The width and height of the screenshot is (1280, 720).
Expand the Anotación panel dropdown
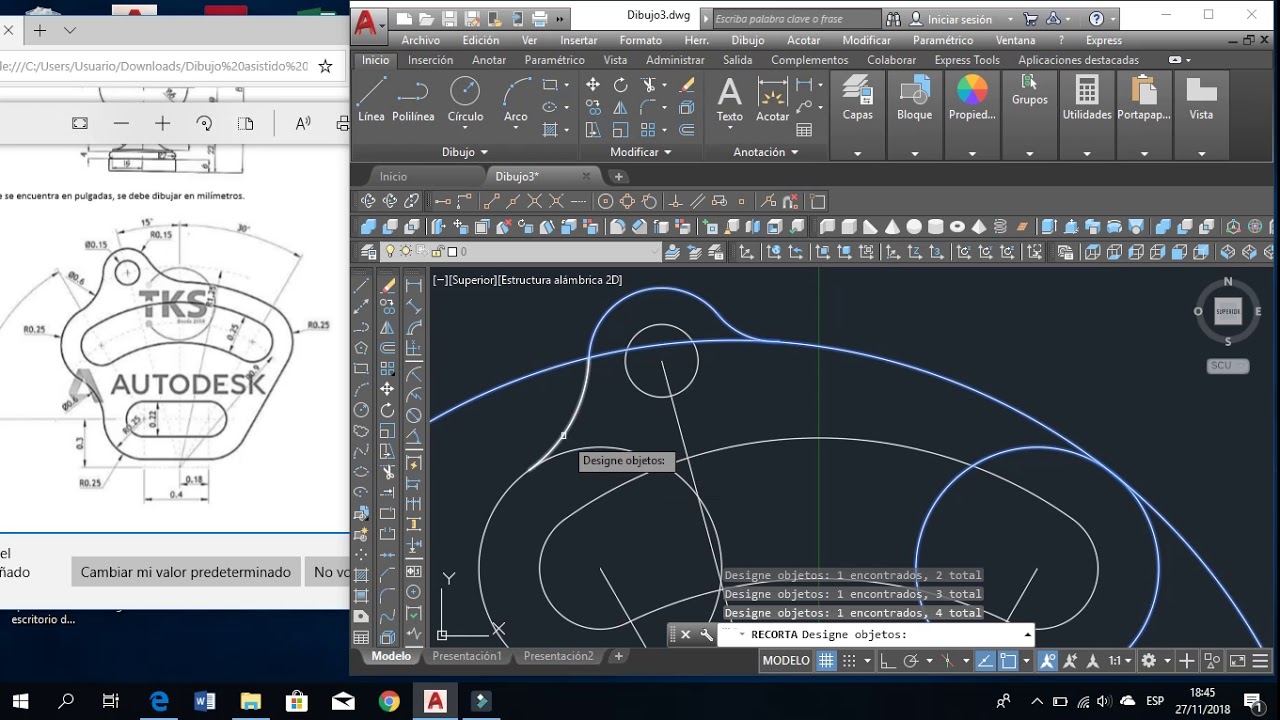coord(766,152)
